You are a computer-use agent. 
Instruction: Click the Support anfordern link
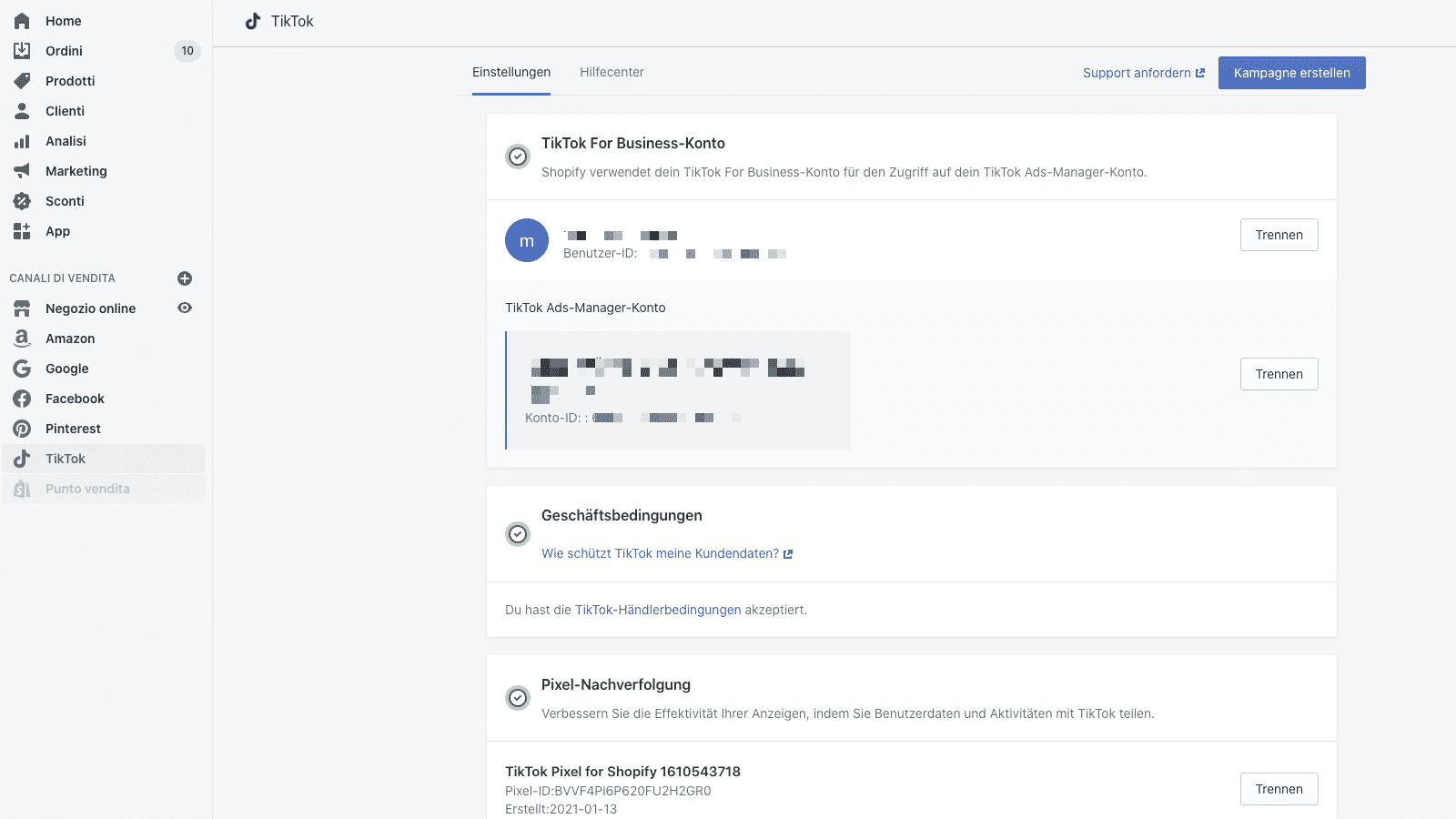click(x=1144, y=73)
